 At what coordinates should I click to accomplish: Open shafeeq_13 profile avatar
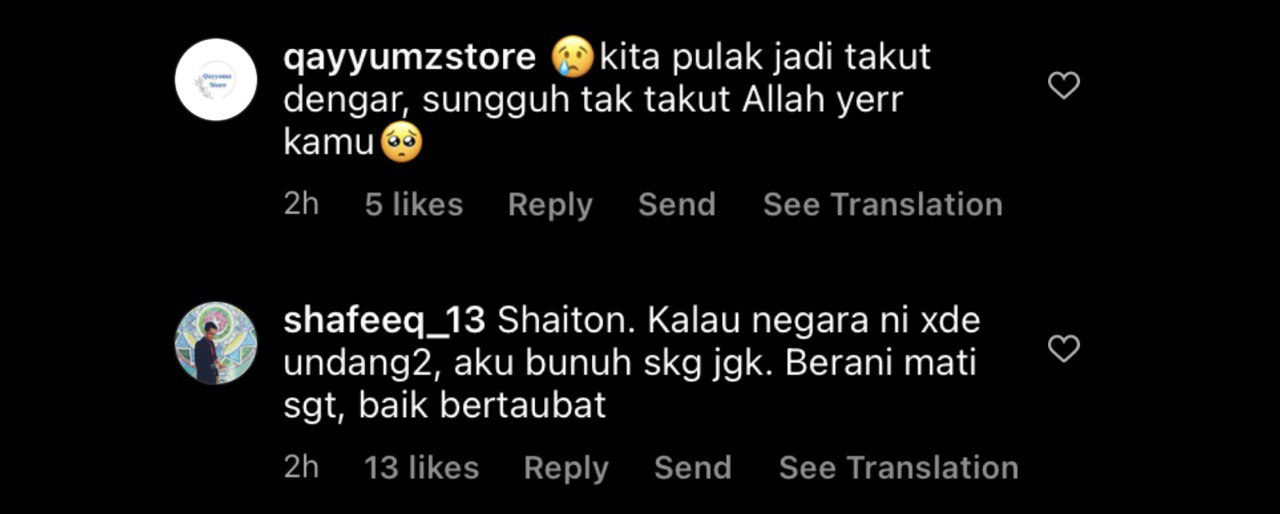tap(216, 343)
